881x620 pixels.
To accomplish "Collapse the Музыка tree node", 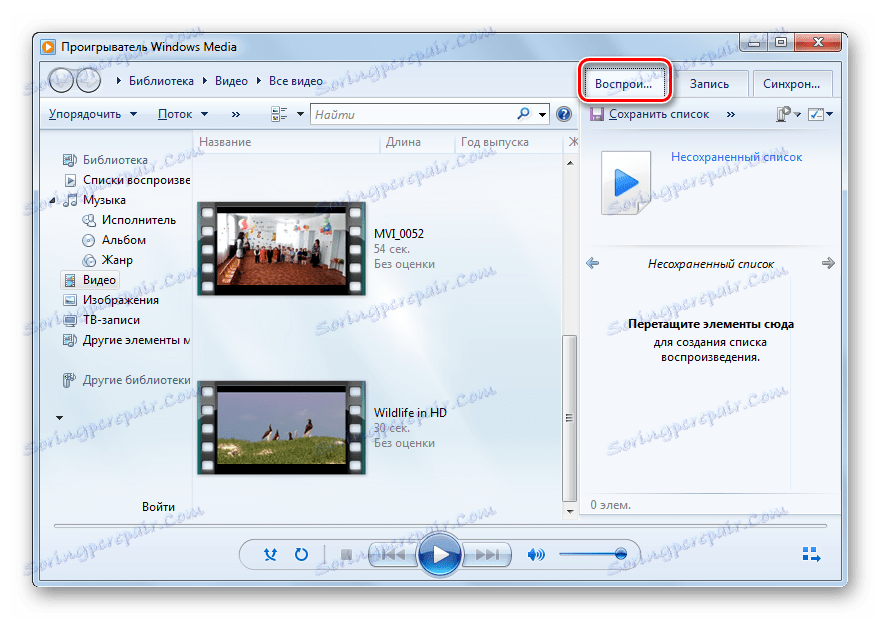I will [53, 200].
